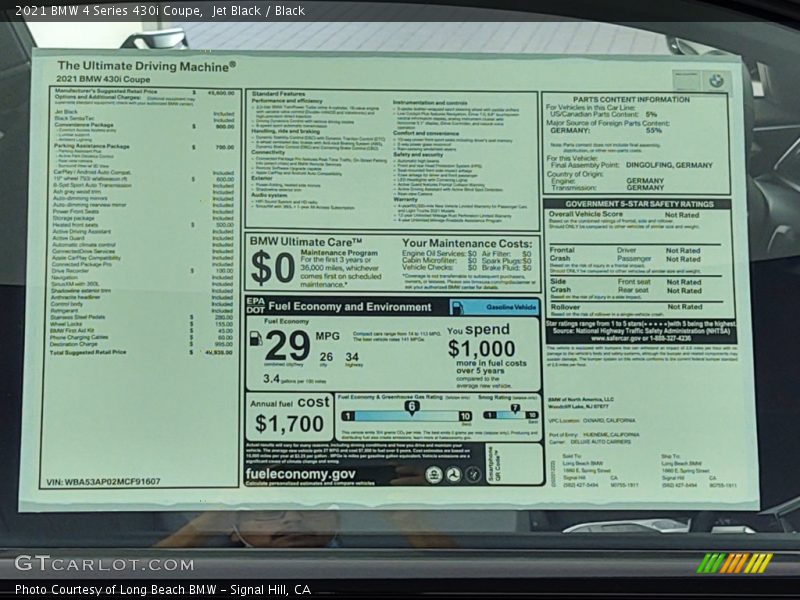Click the $1,000 fuel cost figure
This screenshot has height=600, width=800.
coord(482,349)
